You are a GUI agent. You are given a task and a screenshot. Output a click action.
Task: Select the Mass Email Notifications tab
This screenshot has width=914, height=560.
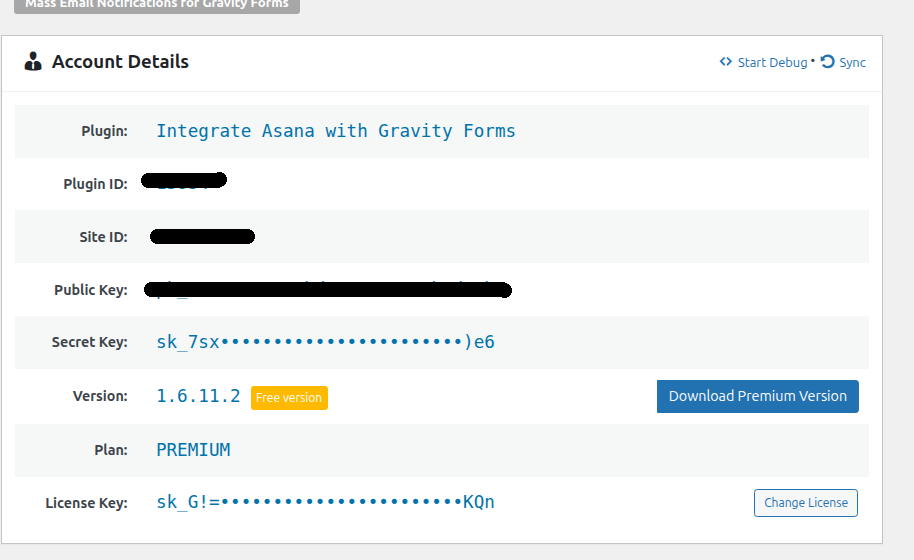click(156, 4)
